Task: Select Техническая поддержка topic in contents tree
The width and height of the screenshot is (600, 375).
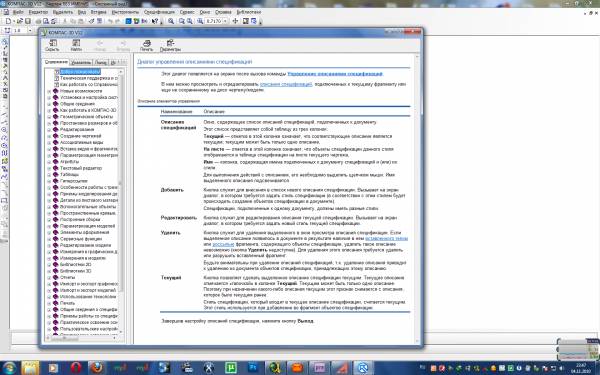Action: [88, 78]
